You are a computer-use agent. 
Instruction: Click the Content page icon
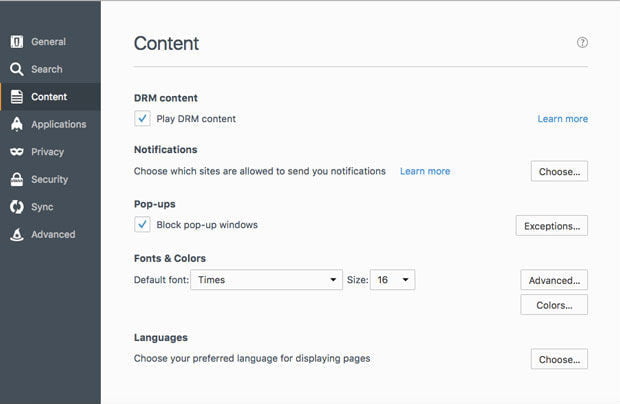point(16,97)
